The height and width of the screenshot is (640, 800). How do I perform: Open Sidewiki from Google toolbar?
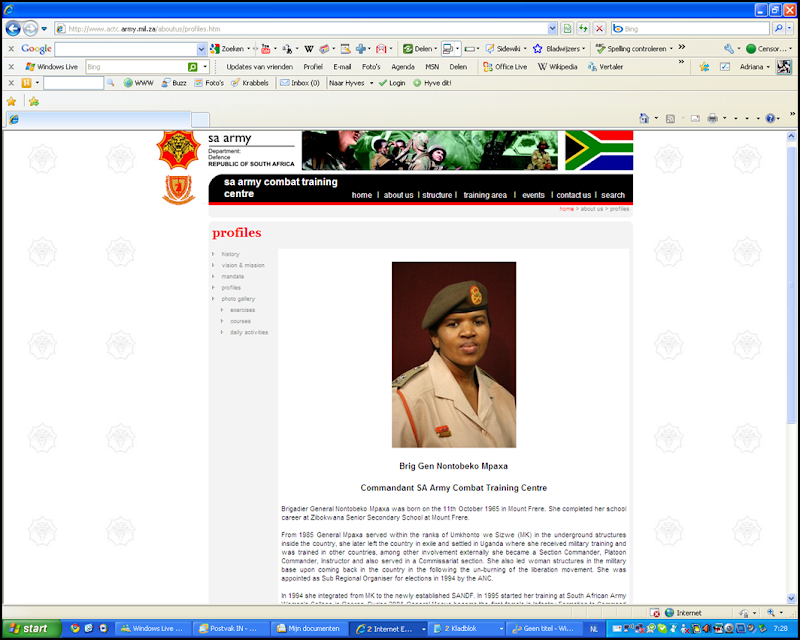point(503,49)
